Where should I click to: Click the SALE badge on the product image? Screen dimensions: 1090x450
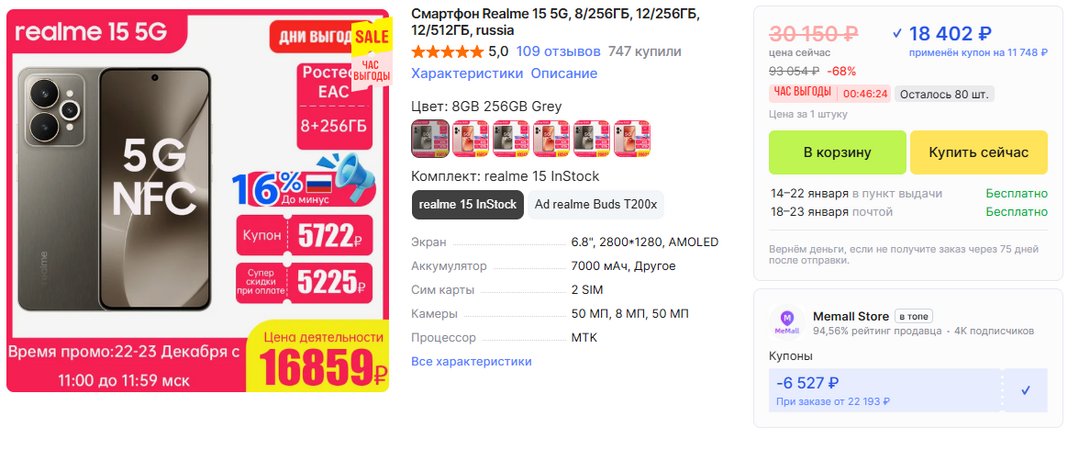(x=370, y=38)
